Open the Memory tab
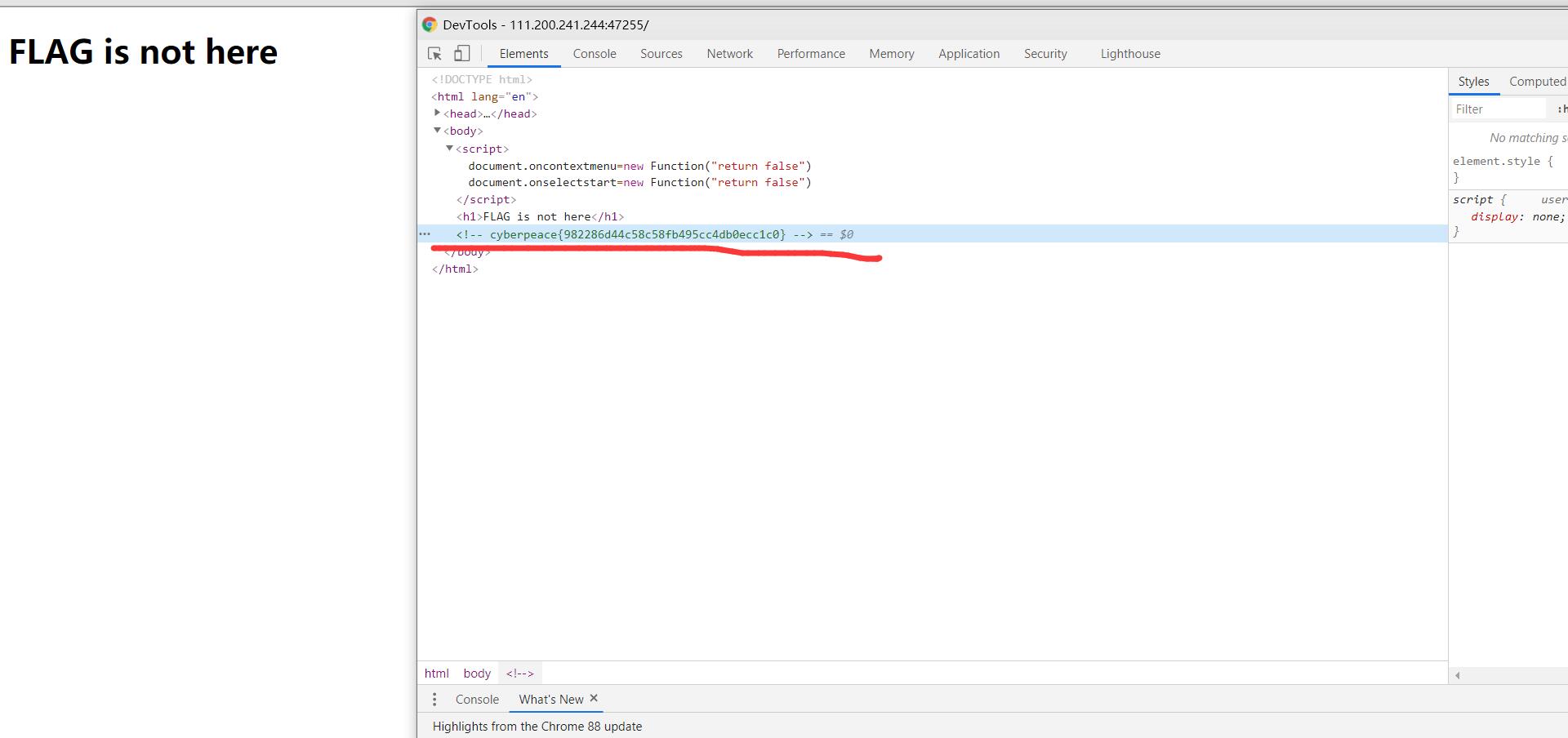The height and width of the screenshot is (738, 1568). [891, 54]
